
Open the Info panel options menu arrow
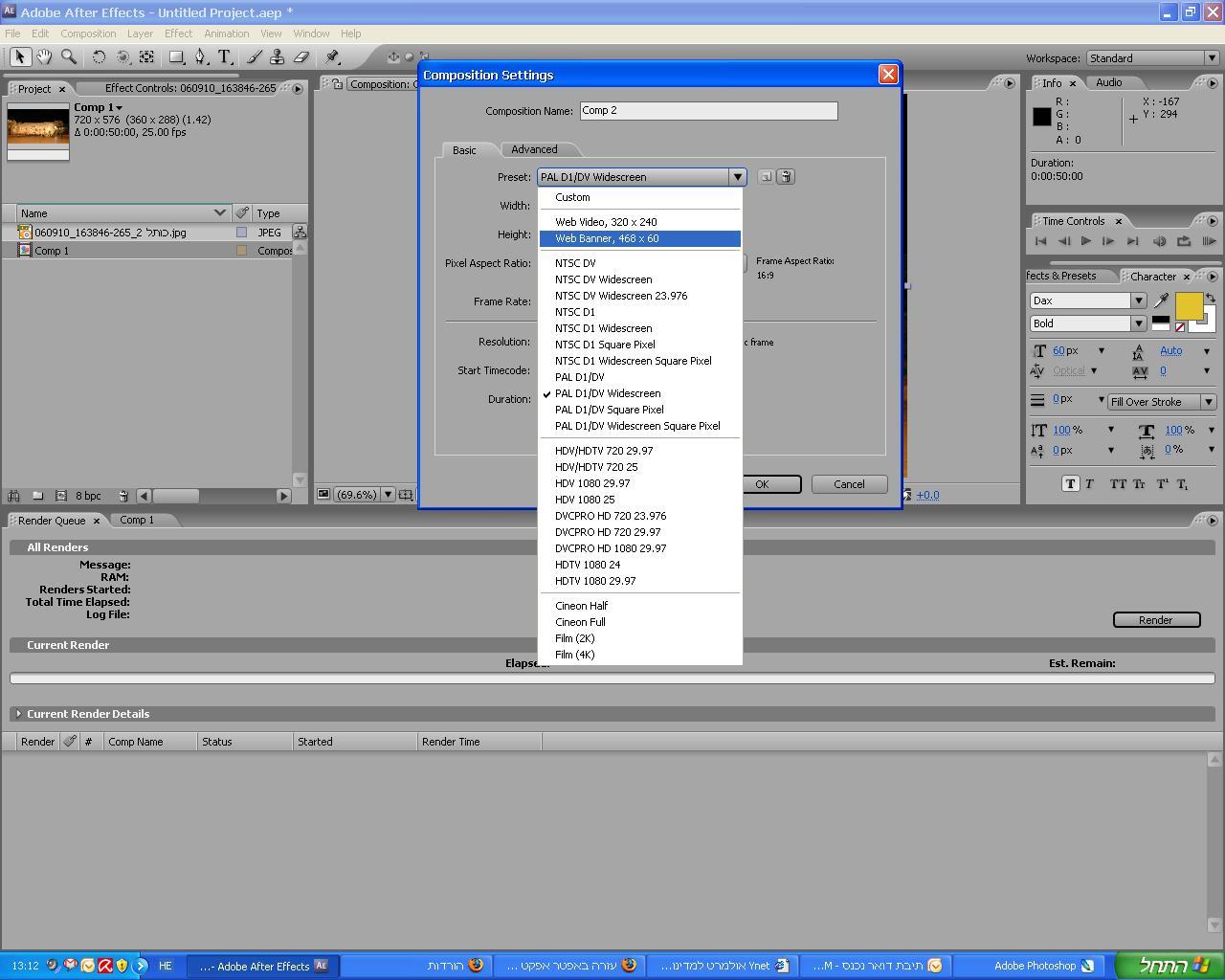(1213, 83)
